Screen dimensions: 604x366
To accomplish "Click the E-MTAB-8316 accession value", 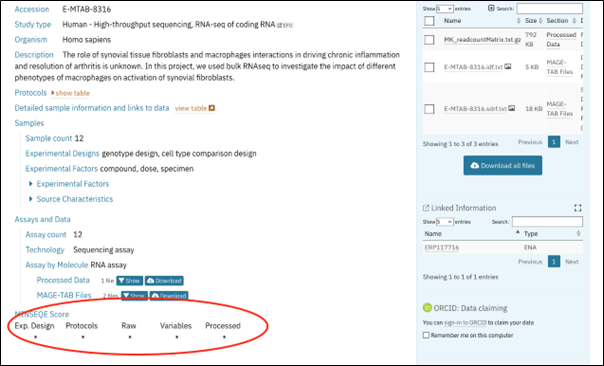I will 87,9.
